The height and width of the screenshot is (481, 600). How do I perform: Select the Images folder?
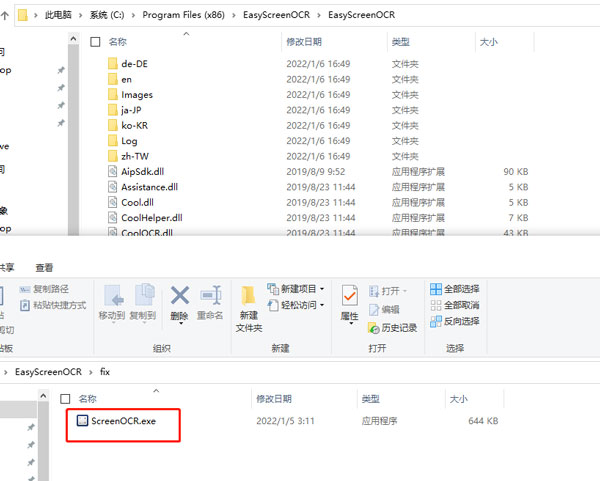pyautogui.click(x=137, y=95)
